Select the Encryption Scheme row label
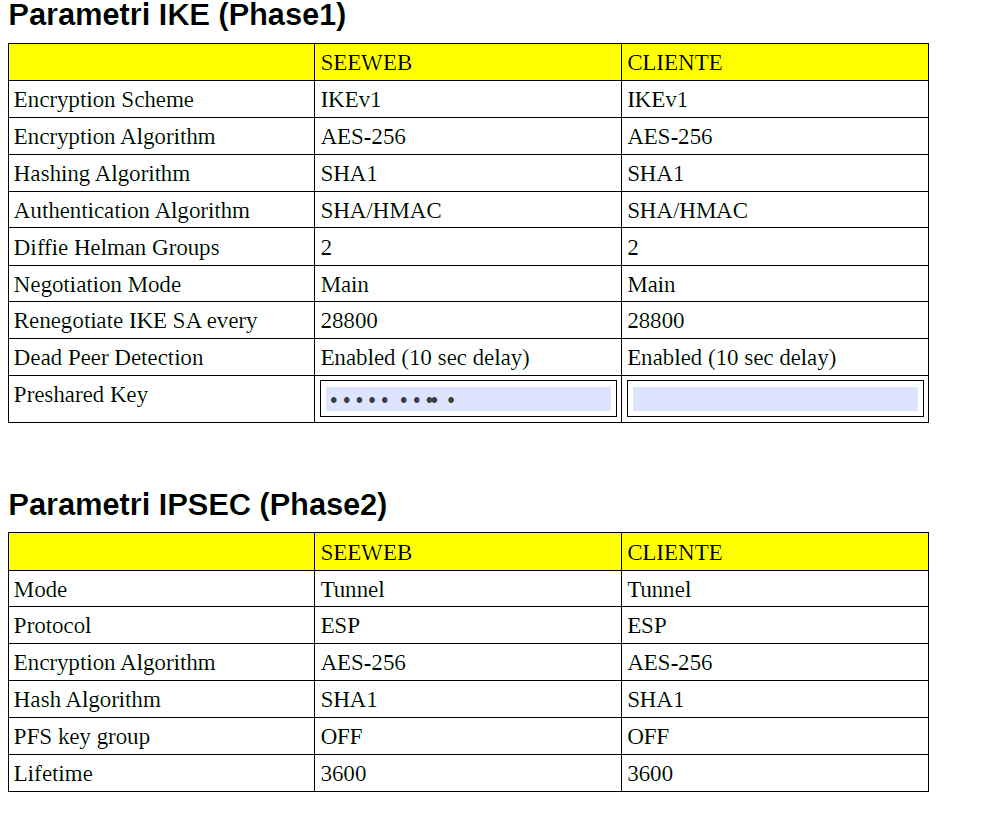Screen dimensions: 1007x824 104,100
